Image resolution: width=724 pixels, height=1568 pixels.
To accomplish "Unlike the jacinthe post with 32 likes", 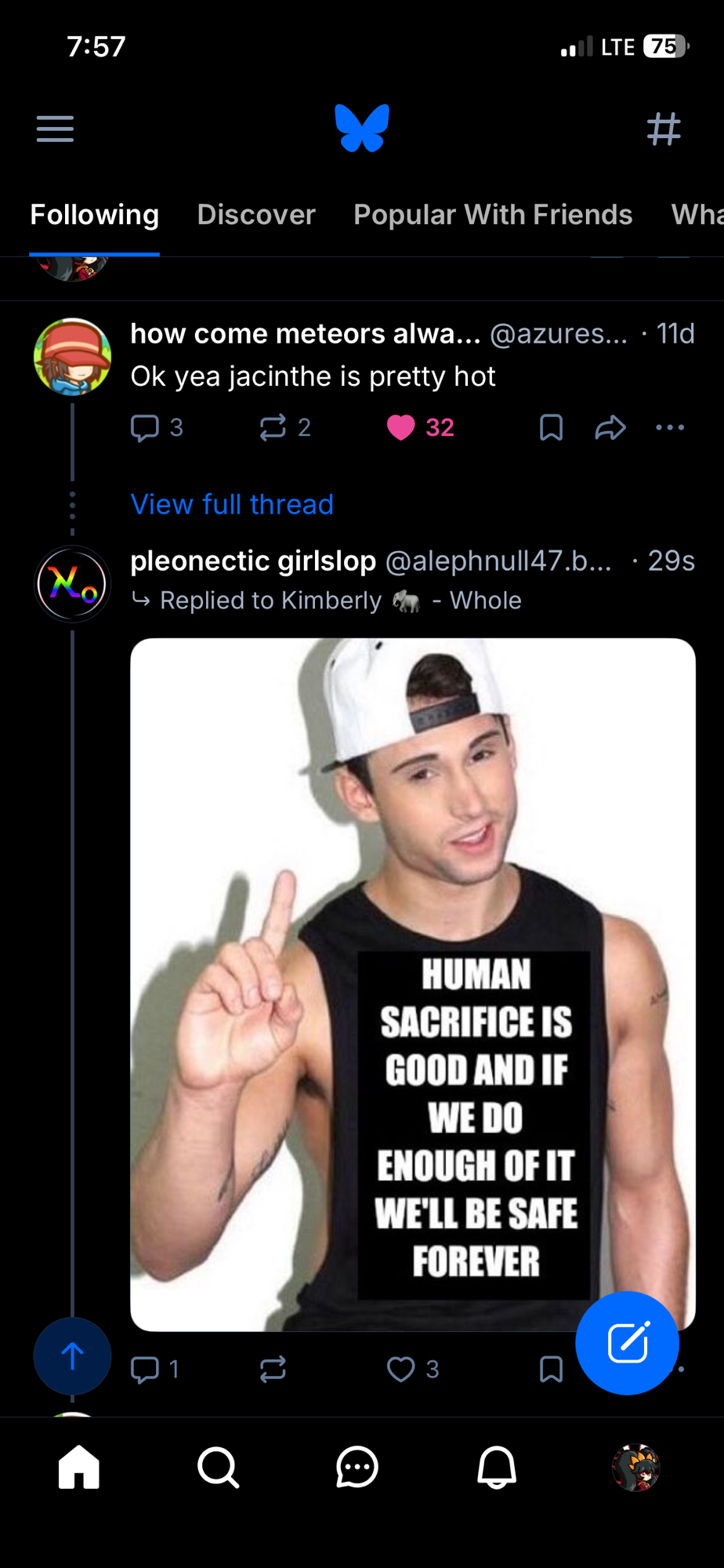I will 401,427.
